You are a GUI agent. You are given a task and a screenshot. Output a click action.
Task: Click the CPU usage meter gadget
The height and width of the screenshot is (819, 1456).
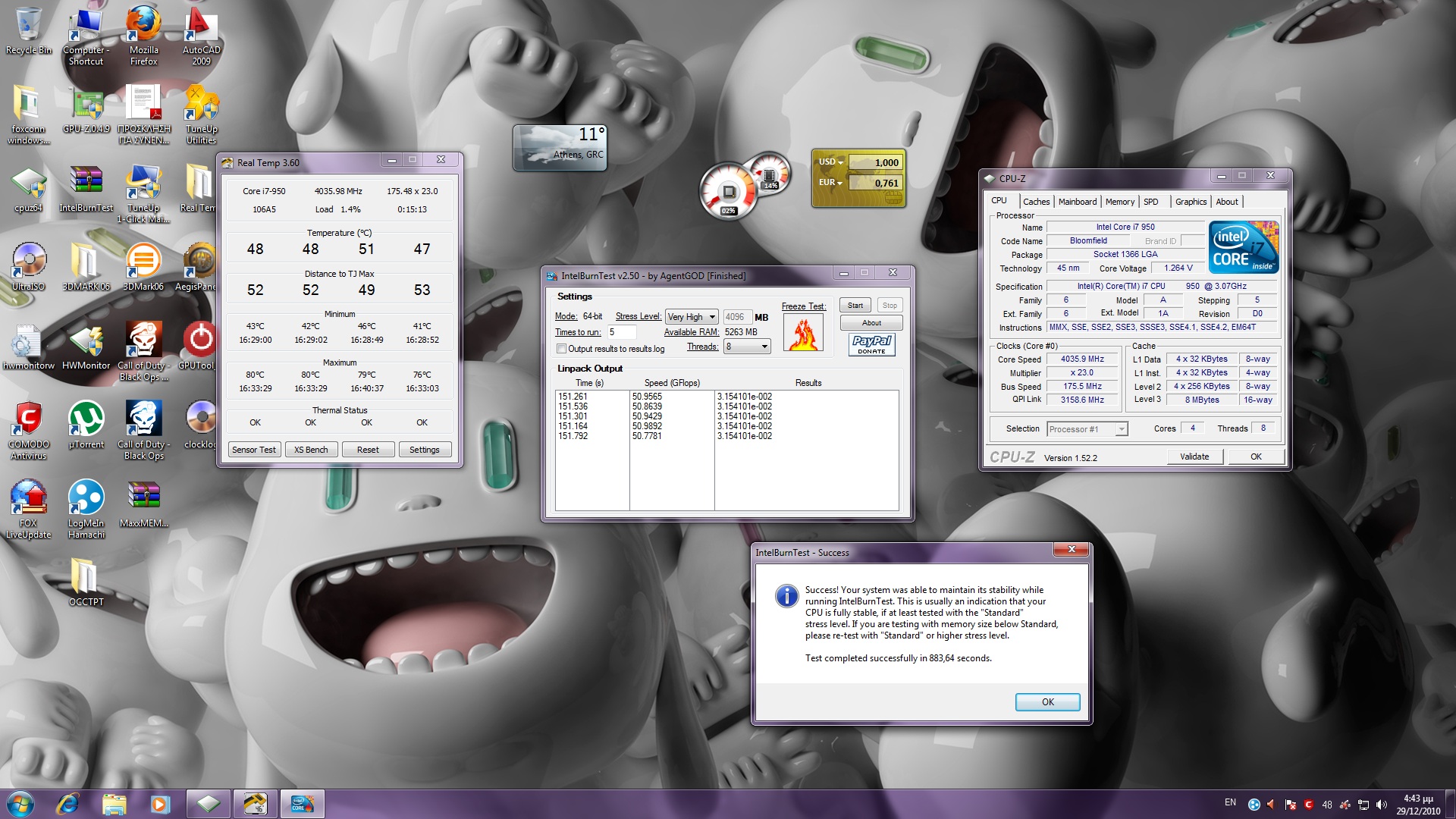tap(729, 190)
